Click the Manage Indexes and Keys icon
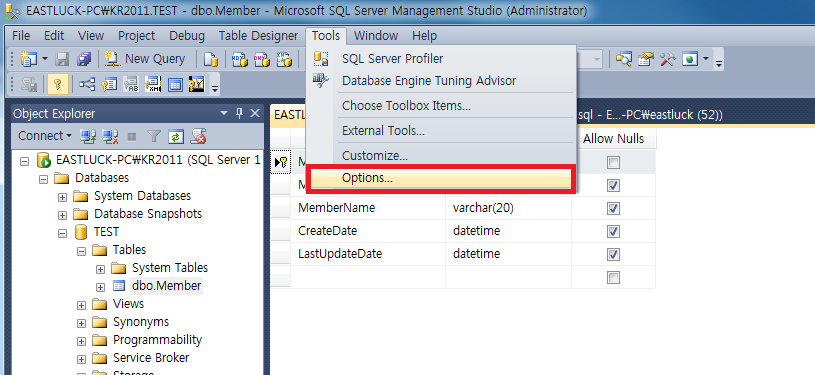This screenshot has width=815, height=375. point(109,84)
